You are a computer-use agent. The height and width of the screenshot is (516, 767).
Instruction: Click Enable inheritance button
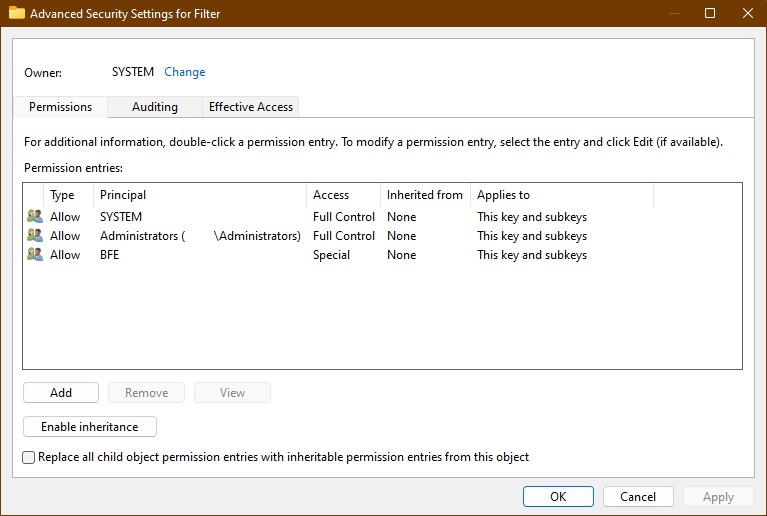point(90,426)
